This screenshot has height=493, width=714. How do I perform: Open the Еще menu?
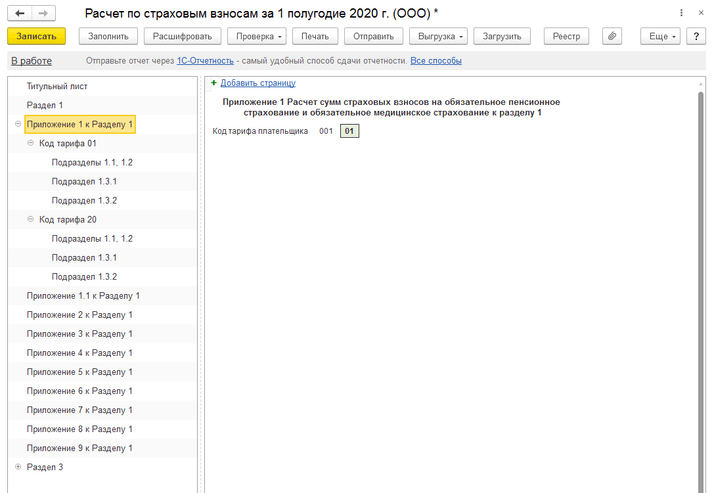point(661,36)
